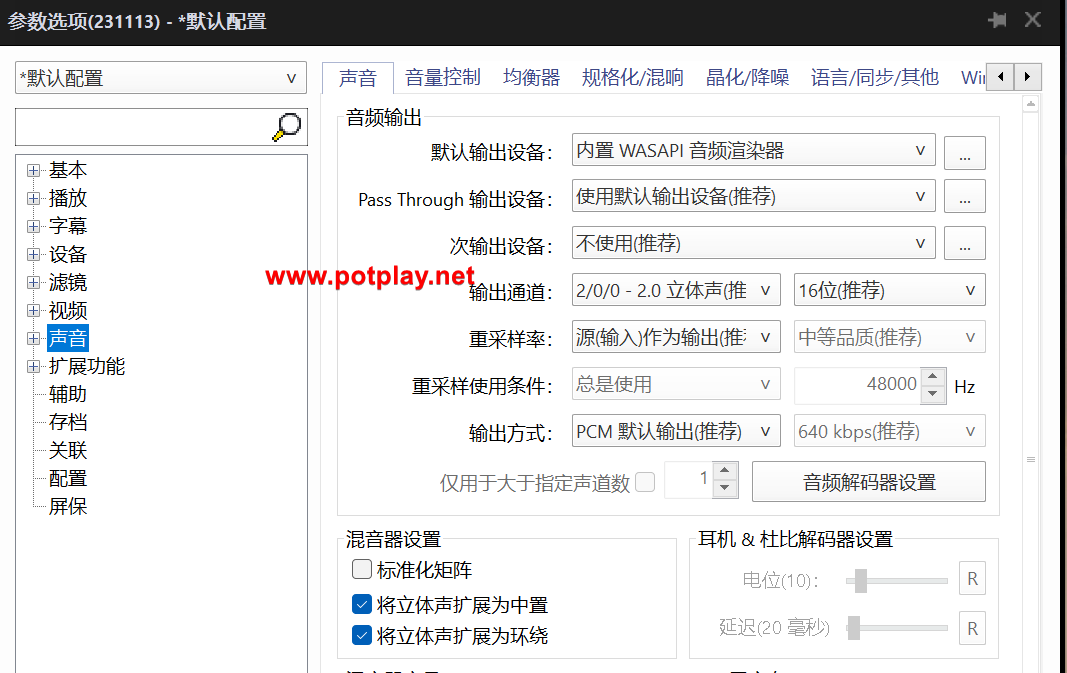Switch to the 声音 tab
This screenshot has height=673, width=1067.
(x=357, y=78)
